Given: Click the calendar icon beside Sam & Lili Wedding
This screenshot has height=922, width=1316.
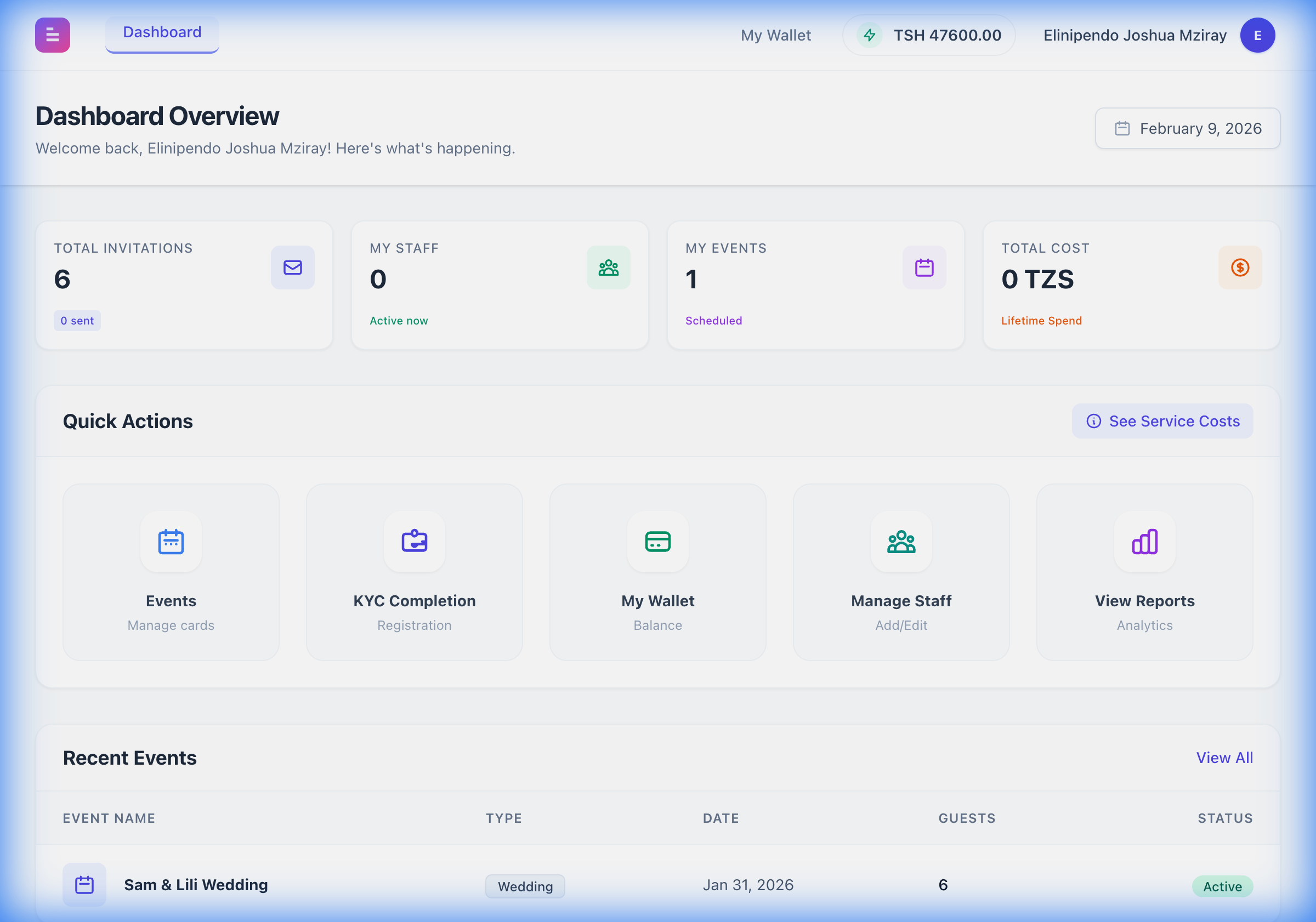Looking at the screenshot, I should 84,884.
